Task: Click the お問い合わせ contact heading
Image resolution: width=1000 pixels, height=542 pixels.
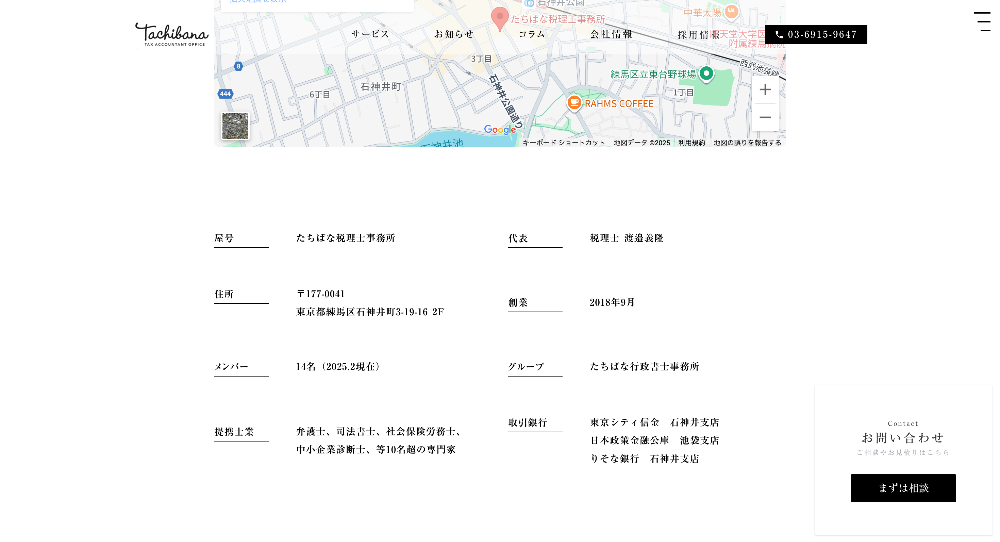Action: 902,437
